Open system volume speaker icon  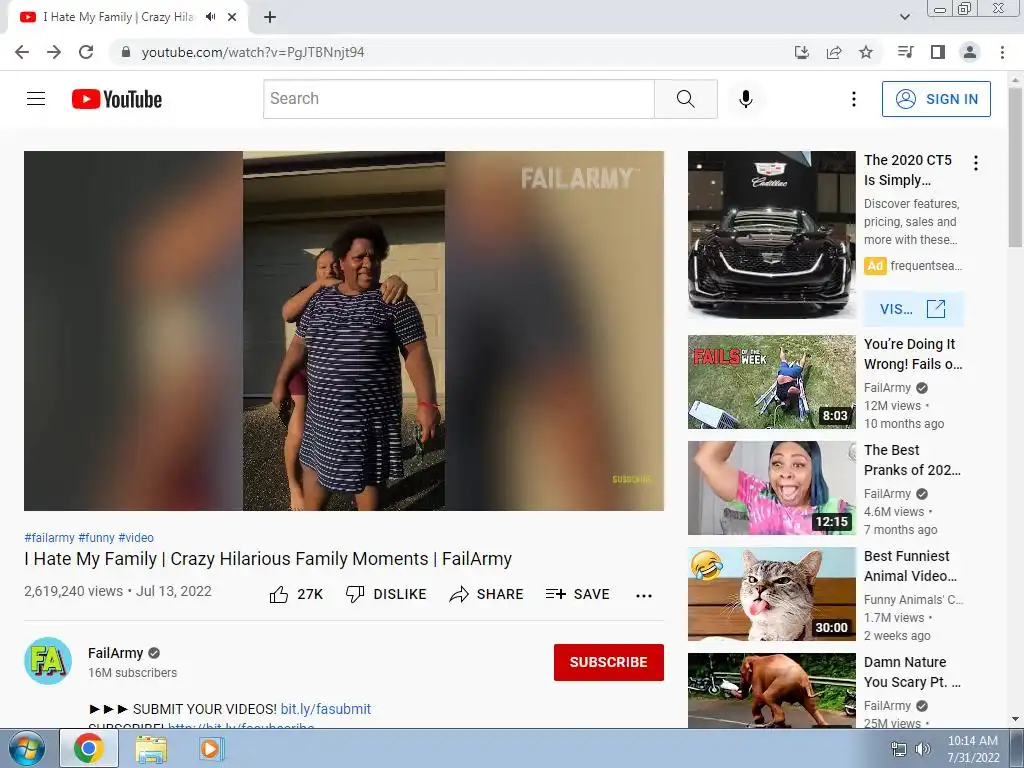(x=923, y=749)
